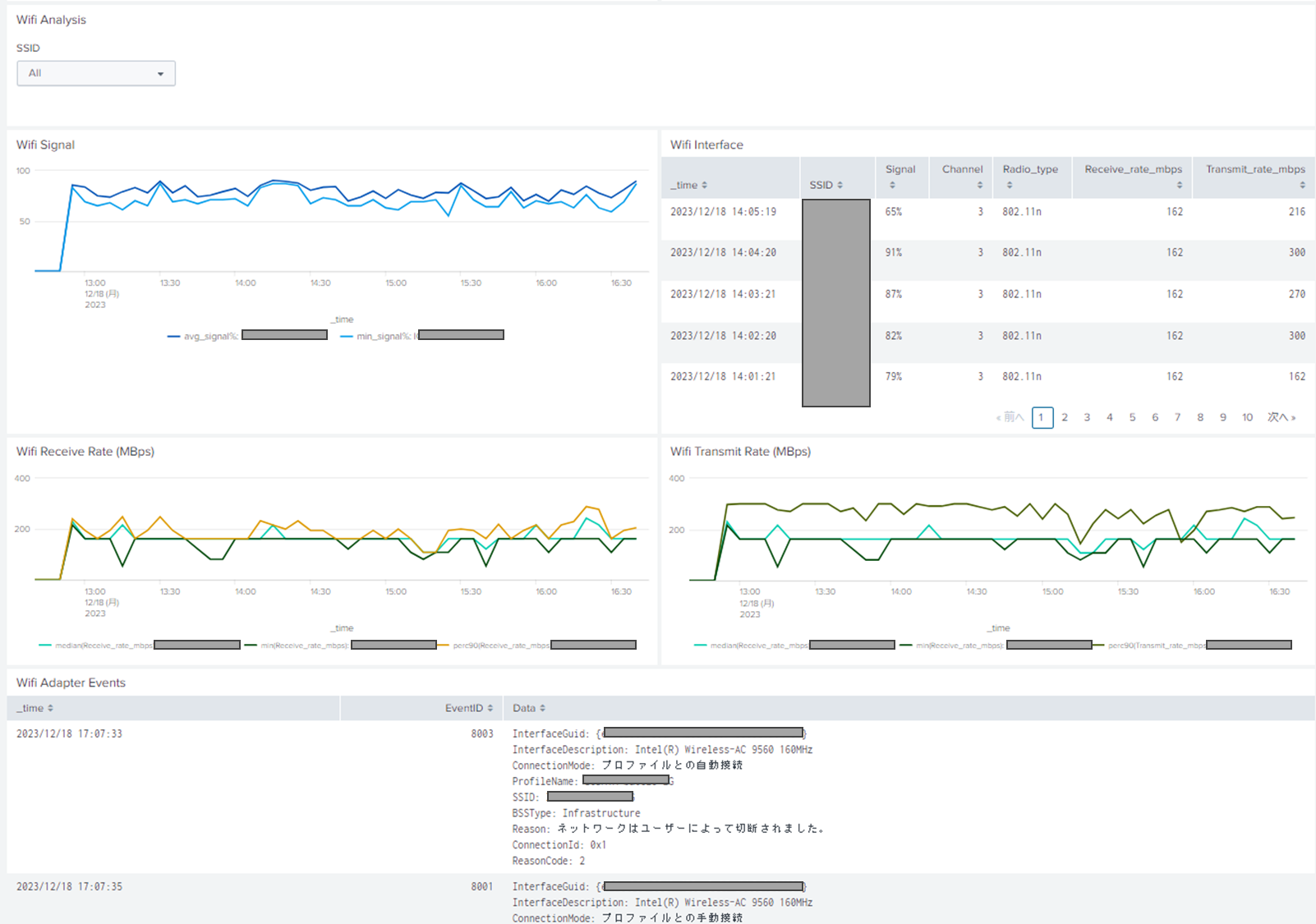Select row timestamp 2023/12/18 14:04:20
Viewport: 1316px width, 924px height.
pos(723,252)
